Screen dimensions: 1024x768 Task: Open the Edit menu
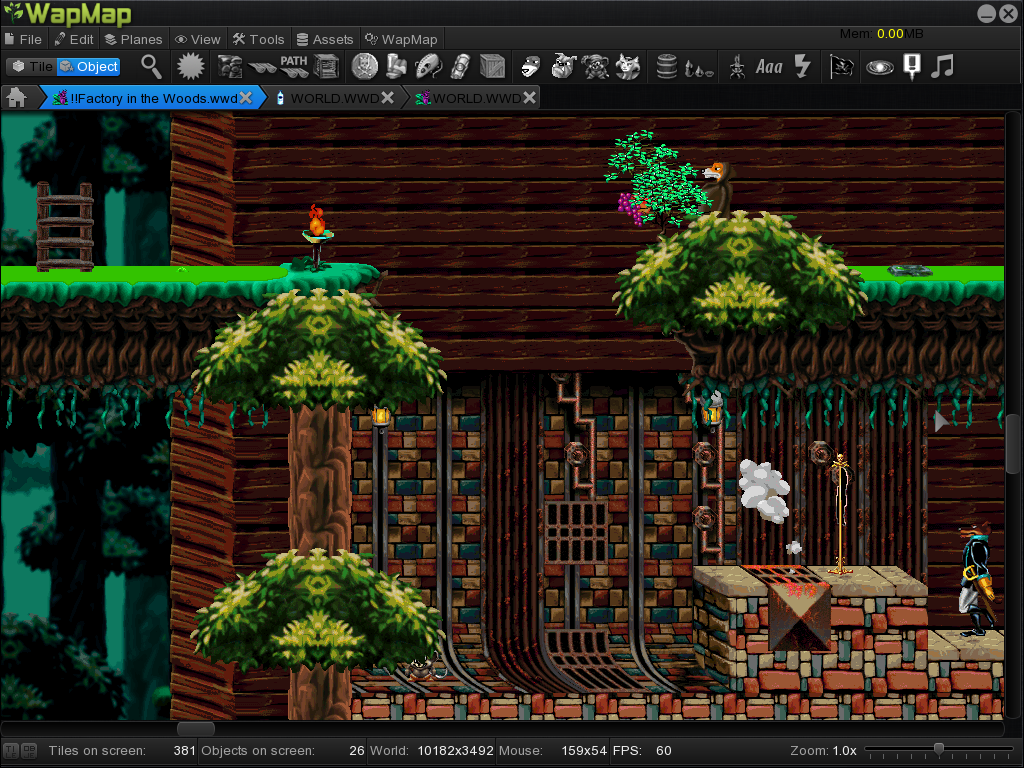[x=74, y=39]
